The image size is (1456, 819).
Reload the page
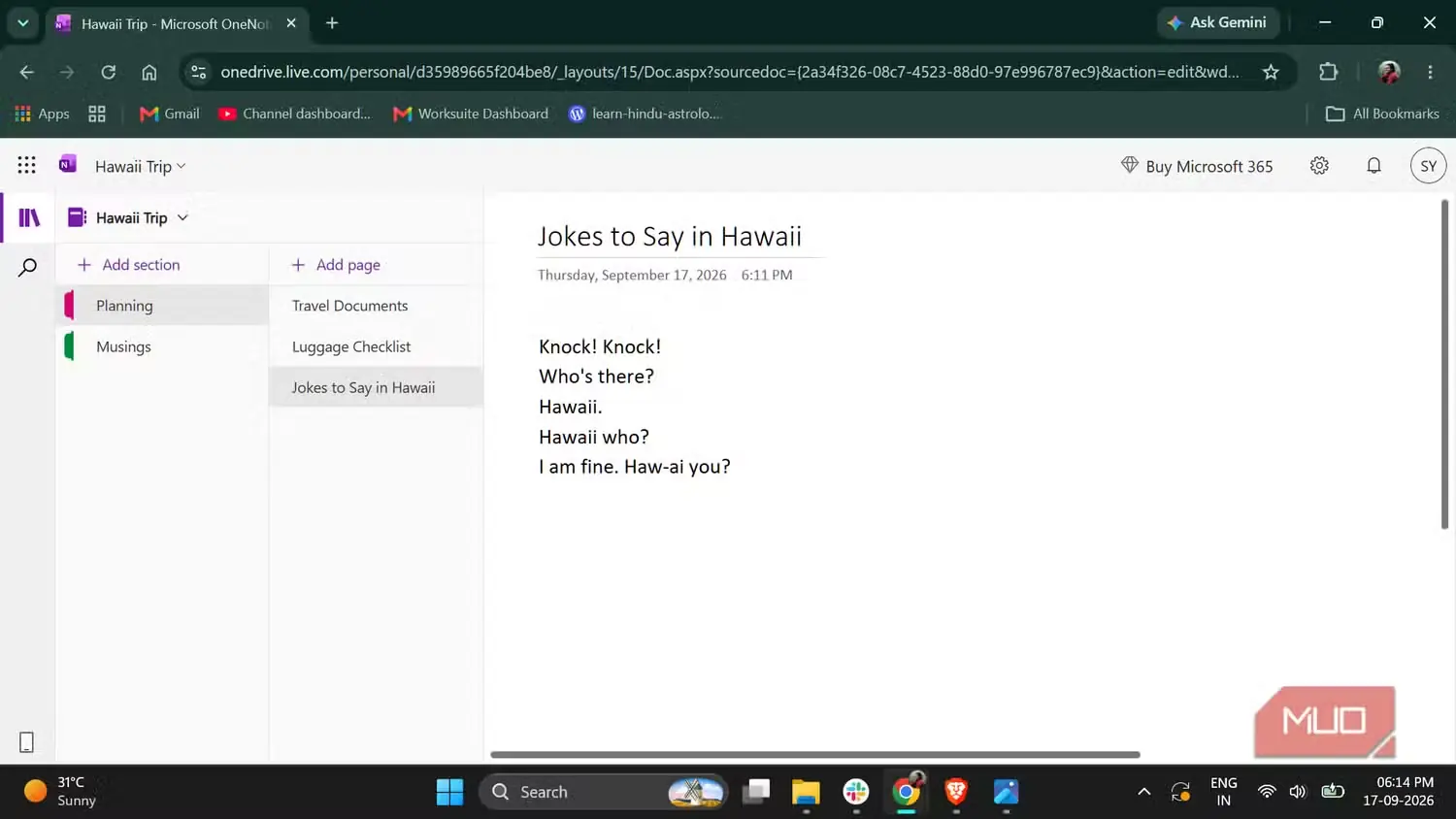[x=109, y=72]
